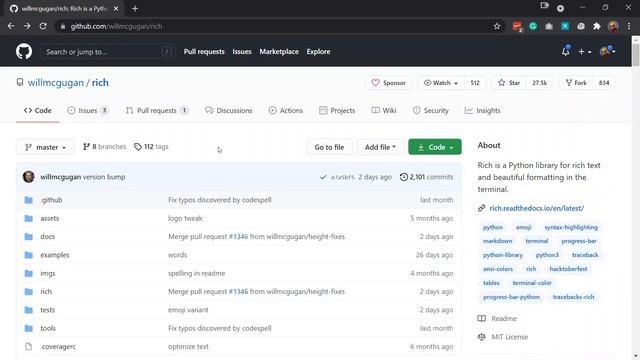Open the Chrome profile avatar in toolbar

[x=613, y=26]
